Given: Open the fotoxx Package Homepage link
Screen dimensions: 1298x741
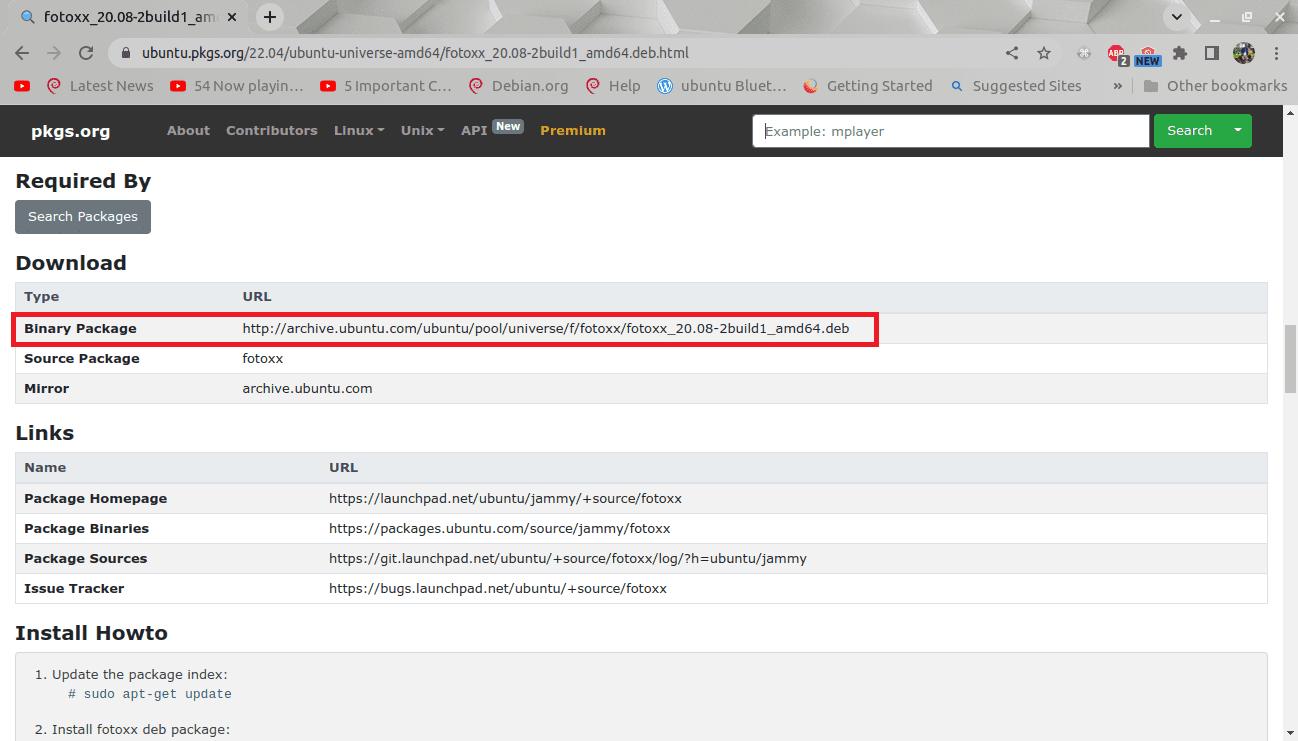Looking at the screenshot, I should tap(504, 498).
